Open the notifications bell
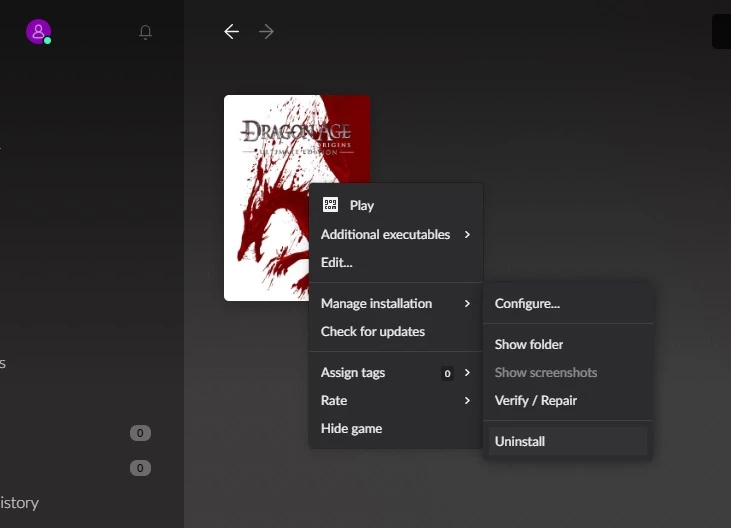This screenshot has width=731, height=528. point(145,32)
